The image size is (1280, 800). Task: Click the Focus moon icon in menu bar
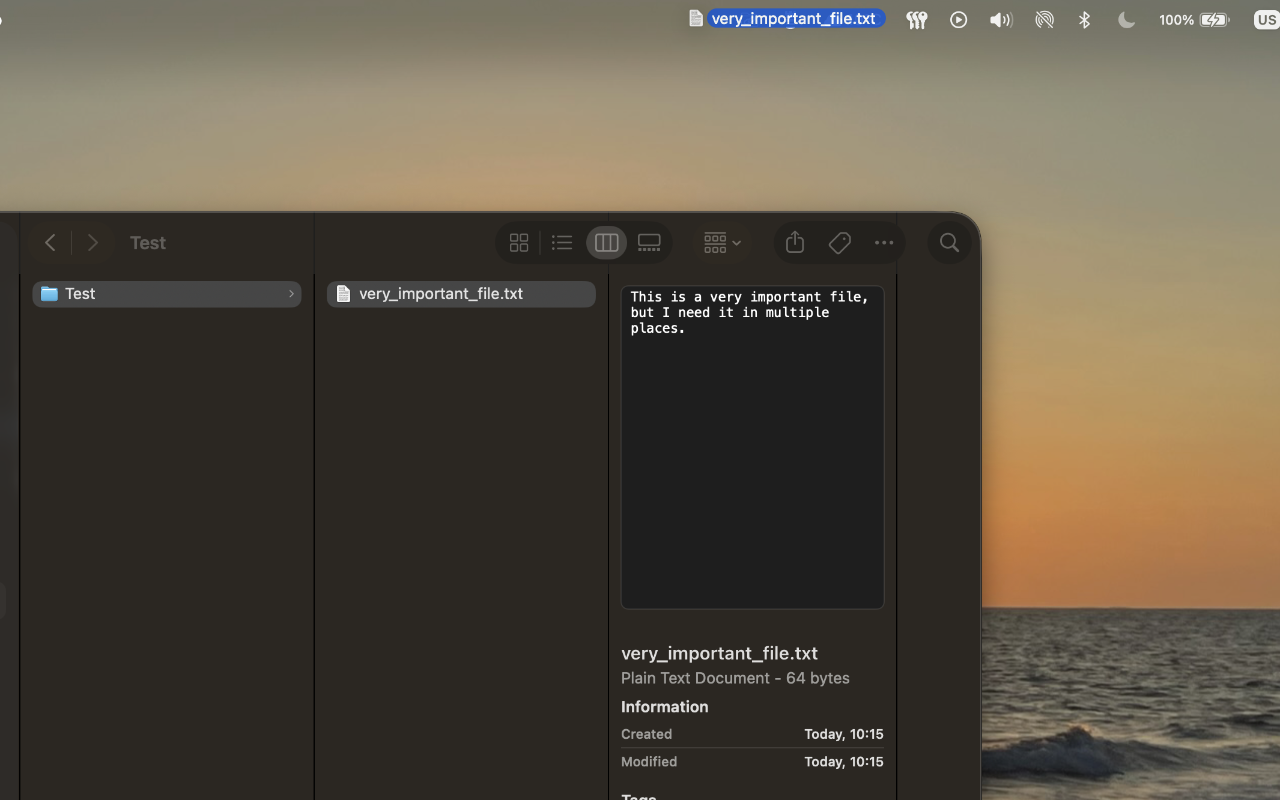click(x=1126, y=19)
